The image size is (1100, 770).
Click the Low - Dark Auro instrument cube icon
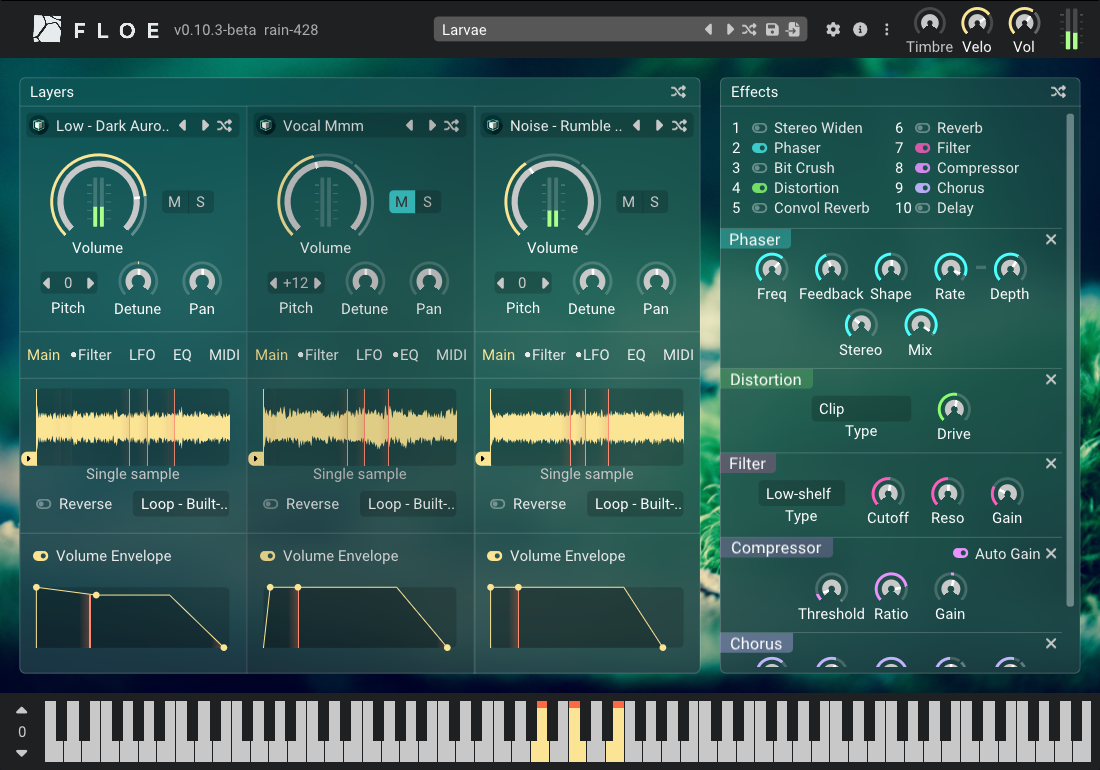pos(39,126)
